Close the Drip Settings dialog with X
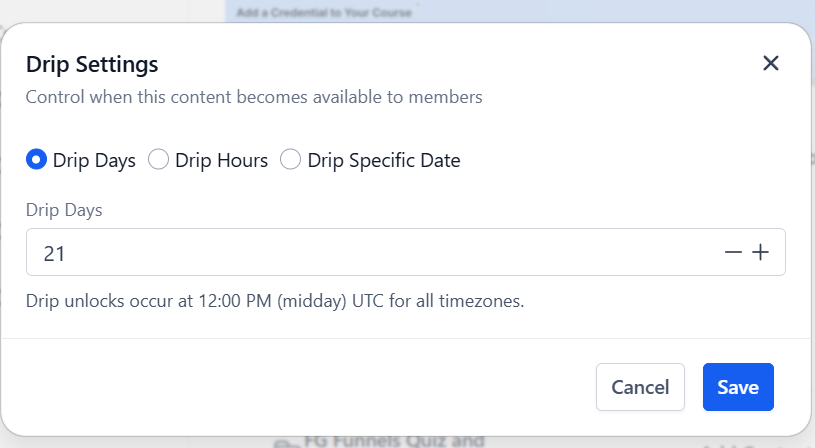The height and width of the screenshot is (448, 815). (770, 63)
